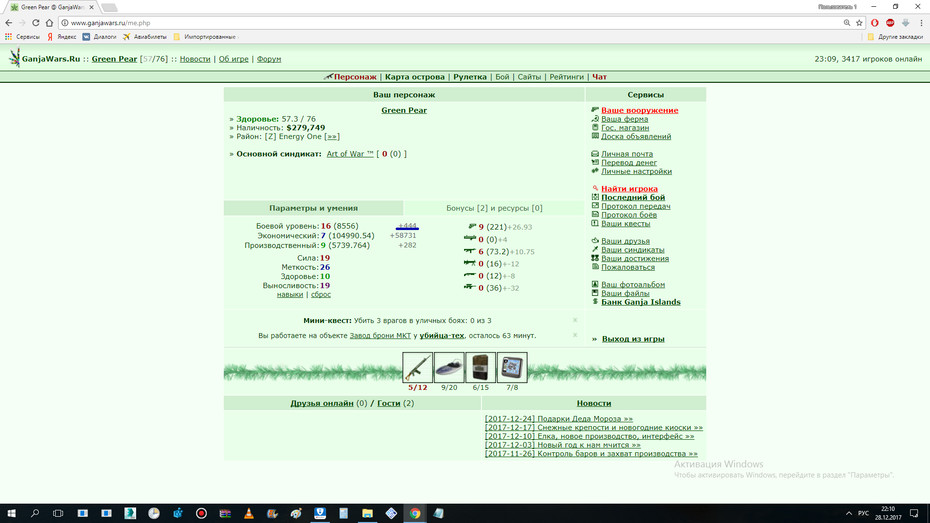Image resolution: width=930 pixels, height=523 pixels.
Task: Click the сброс link
Action: pos(321,294)
